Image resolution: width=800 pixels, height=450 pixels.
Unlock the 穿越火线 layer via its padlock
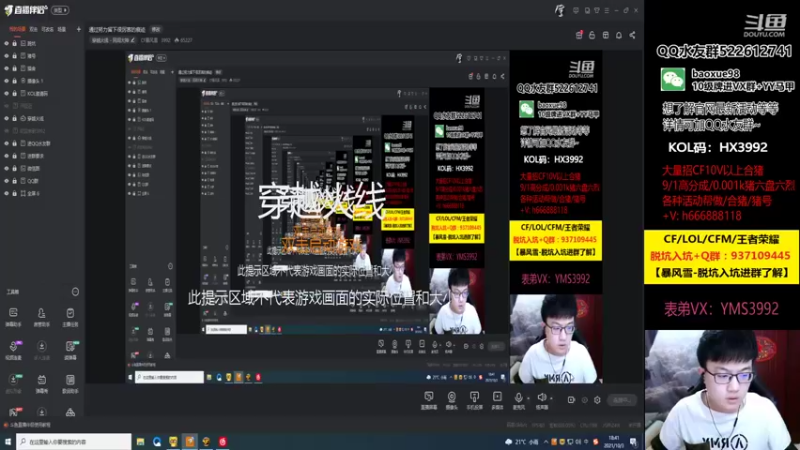coord(14,118)
